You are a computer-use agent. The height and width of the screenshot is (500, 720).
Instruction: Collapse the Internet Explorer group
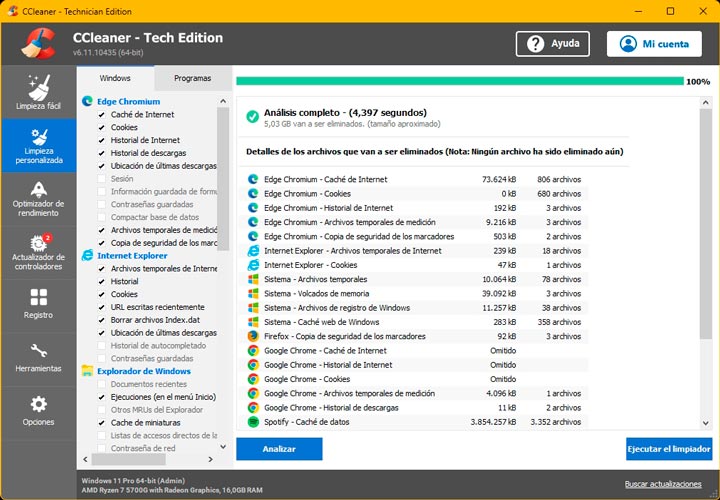(x=132, y=256)
